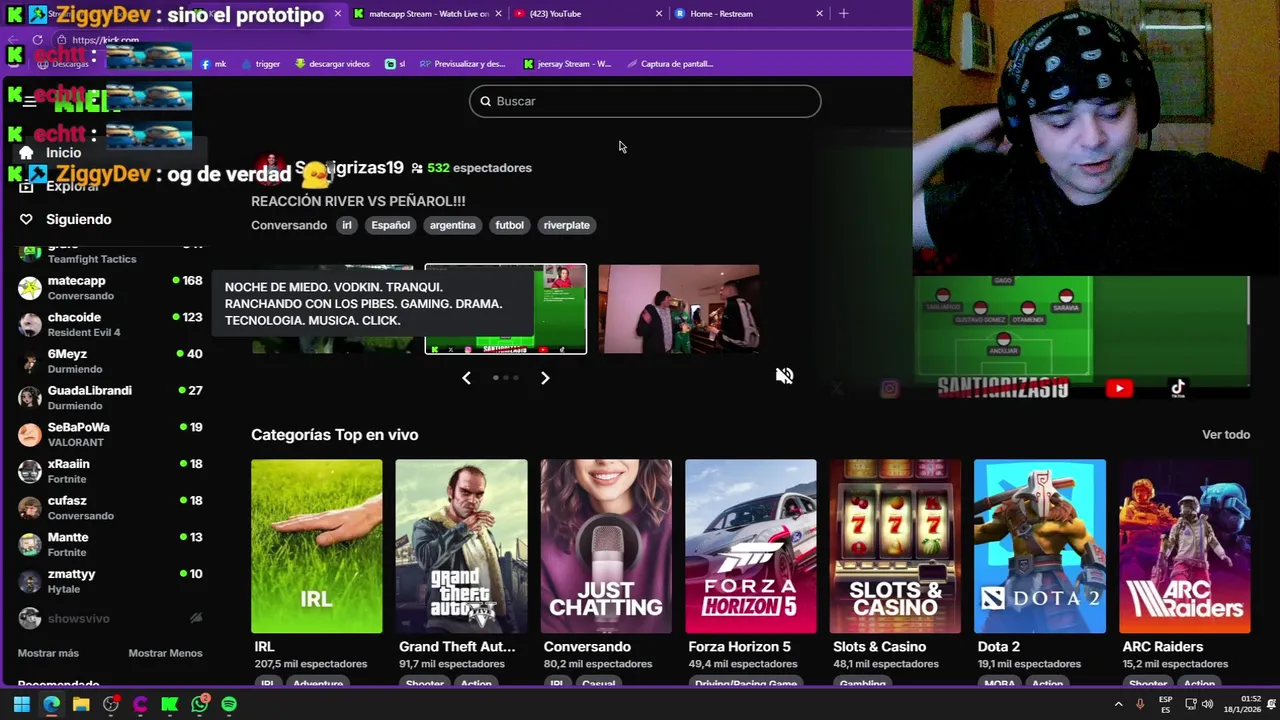1280x720 pixels.
Task: Click the Inicio home icon
Action: 26,153
